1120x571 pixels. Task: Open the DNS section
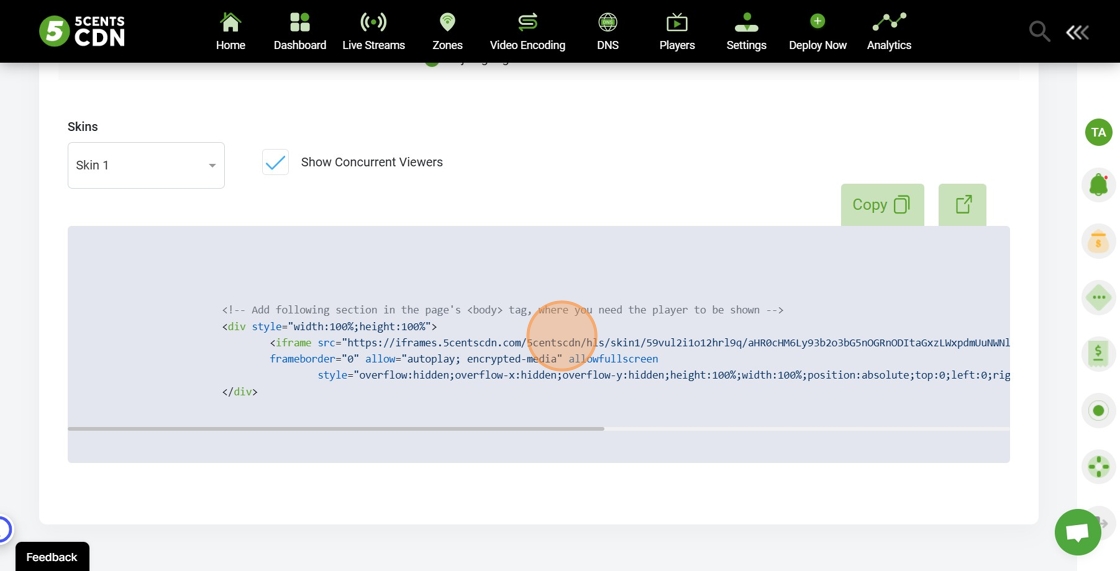pyautogui.click(x=608, y=31)
